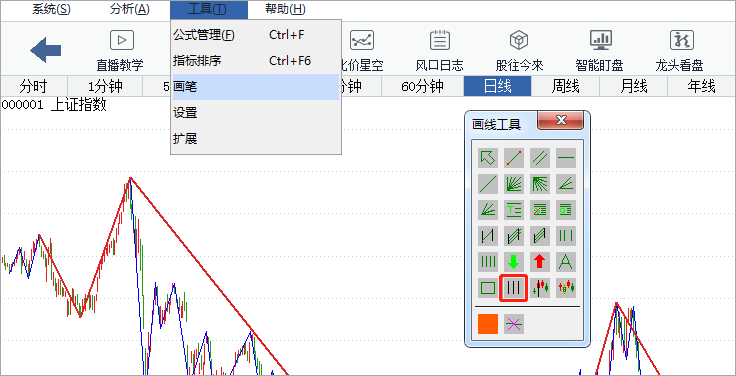Click the magenta cross delete-lines icon
Viewport: 736px width, 376px height.
click(x=514, y=324)
